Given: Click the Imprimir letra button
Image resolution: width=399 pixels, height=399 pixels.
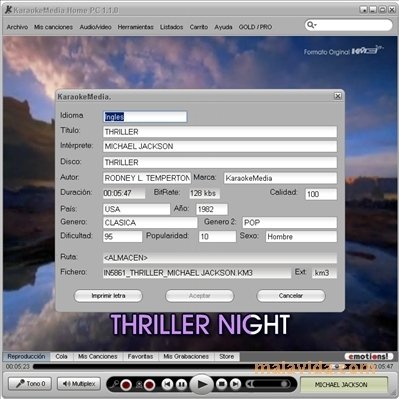Looking at the screenshot, I should click(108, 296).
